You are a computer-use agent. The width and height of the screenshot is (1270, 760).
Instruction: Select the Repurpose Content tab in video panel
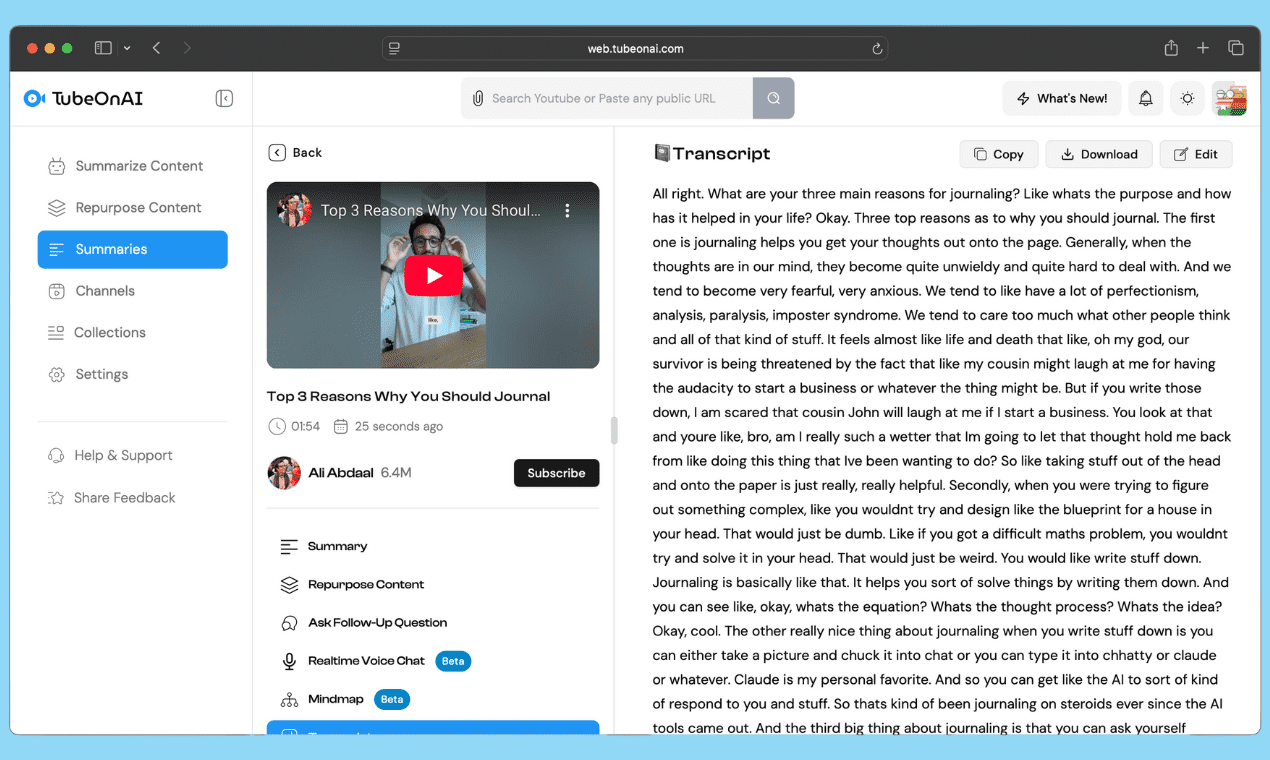tap(433, 584)
